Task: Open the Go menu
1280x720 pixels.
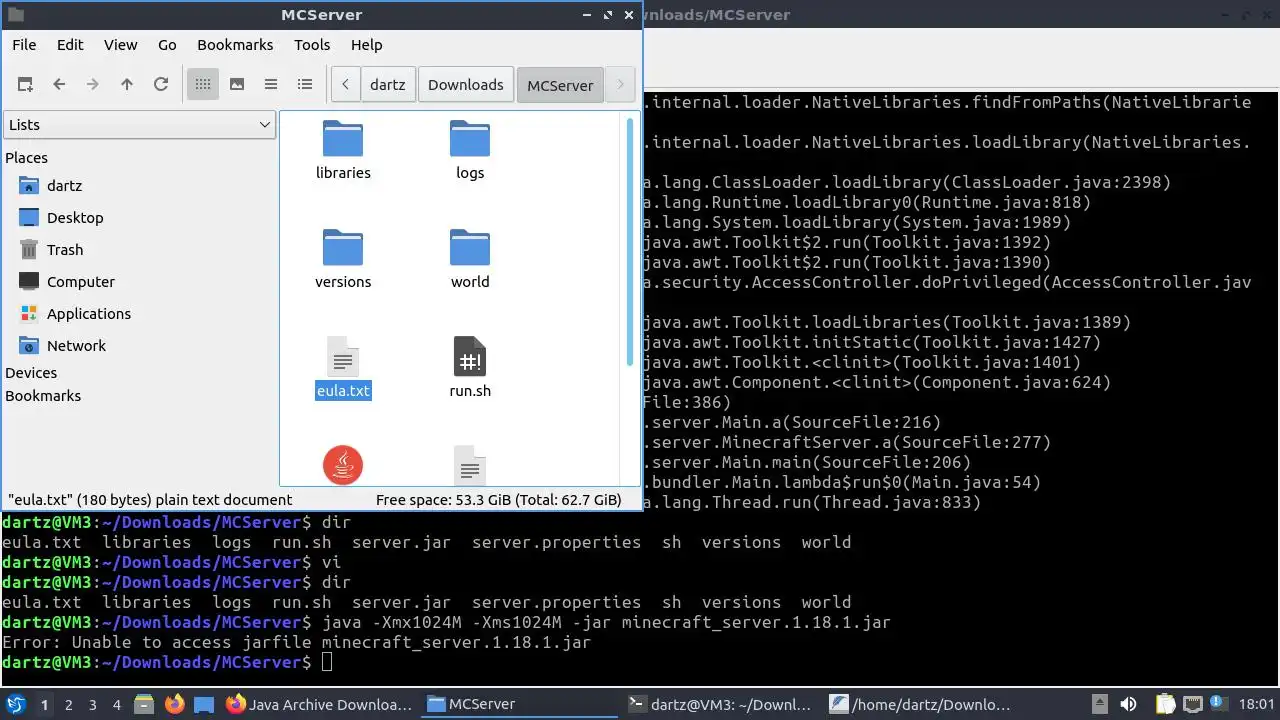Action: tap(167, 45)
